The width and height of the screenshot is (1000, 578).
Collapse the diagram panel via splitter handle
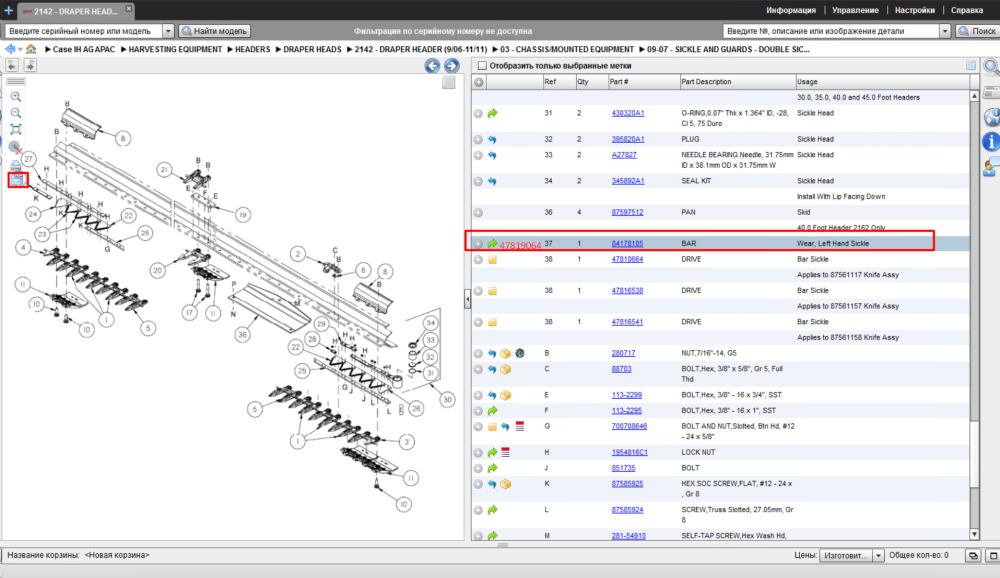click(x=467, y=298)
